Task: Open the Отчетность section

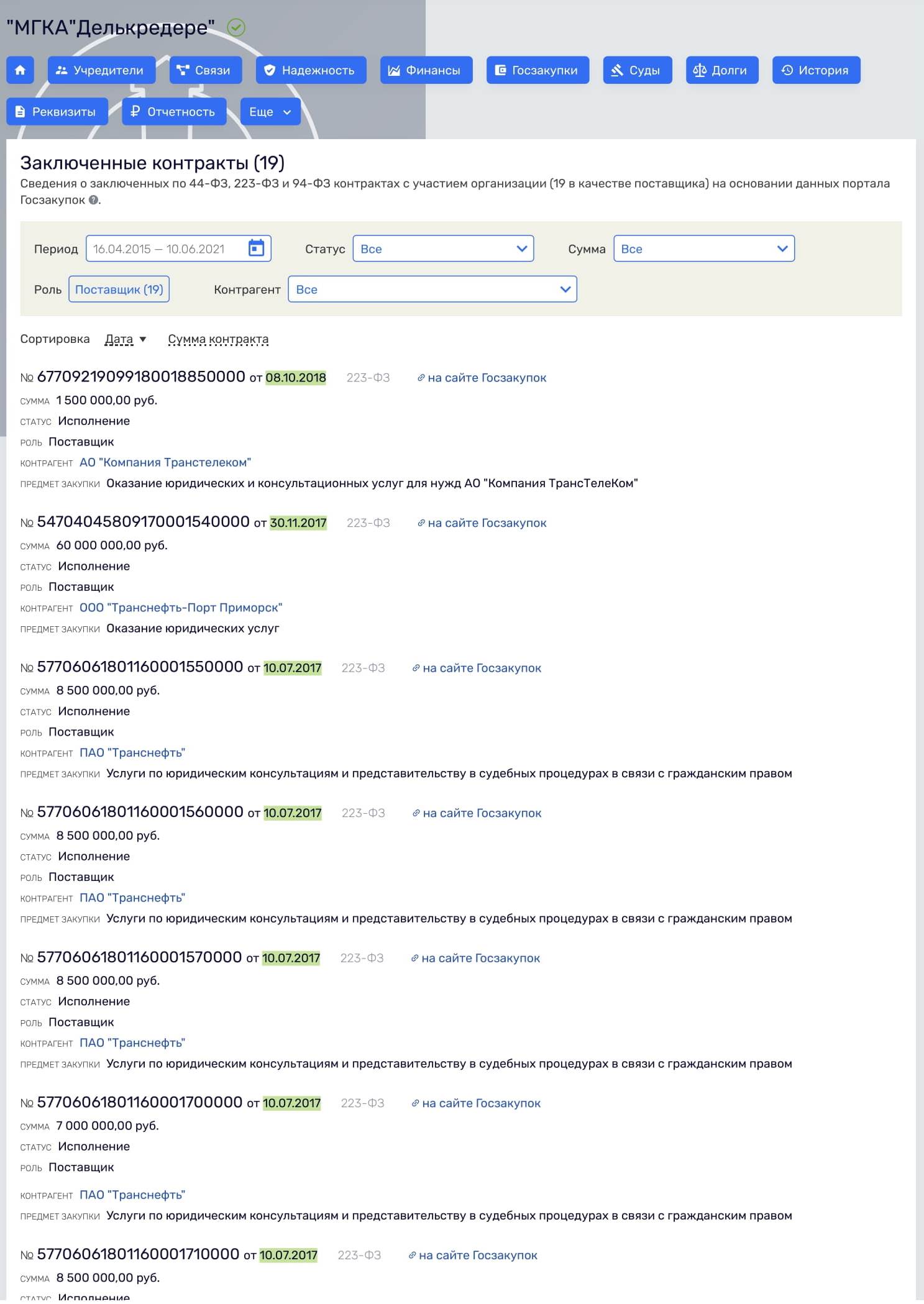Action: pyautogui.click(x=174, y=112)
